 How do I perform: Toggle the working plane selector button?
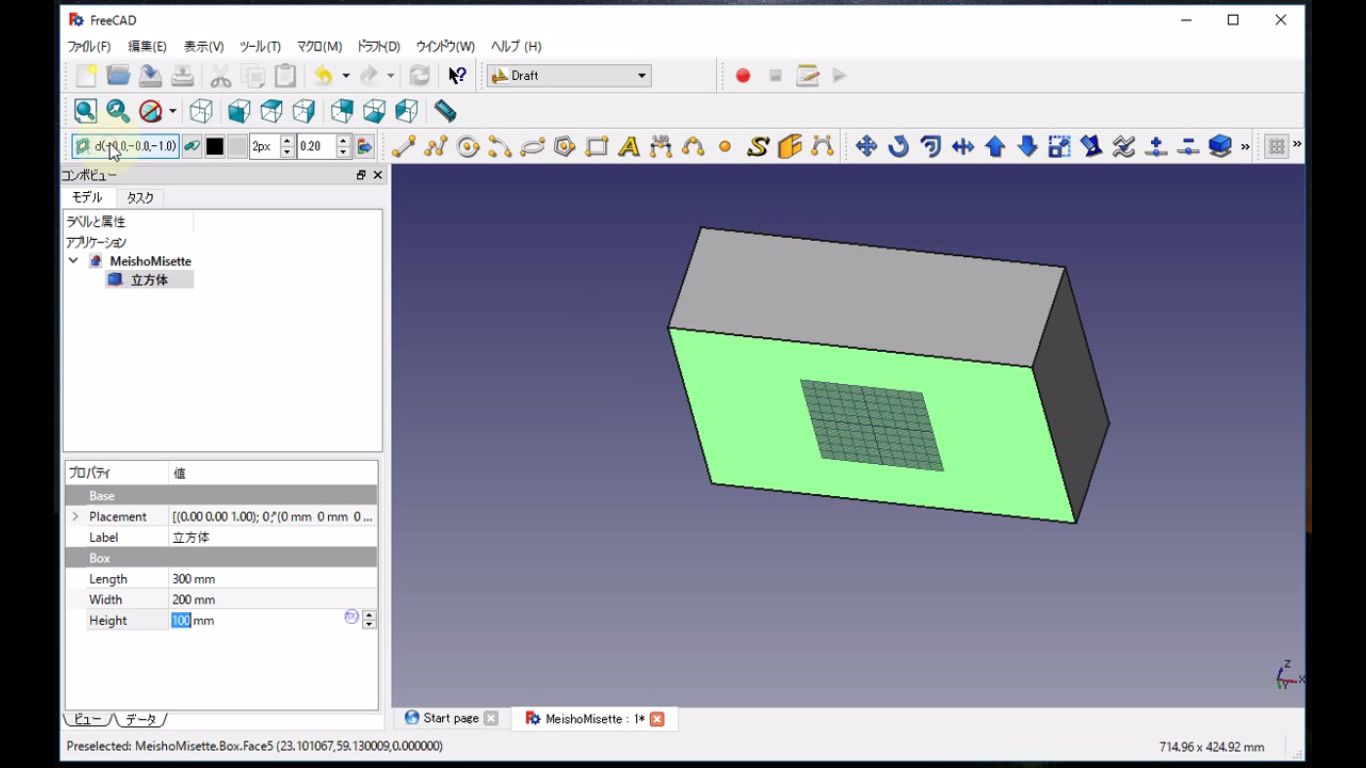(x=126, y=147)
